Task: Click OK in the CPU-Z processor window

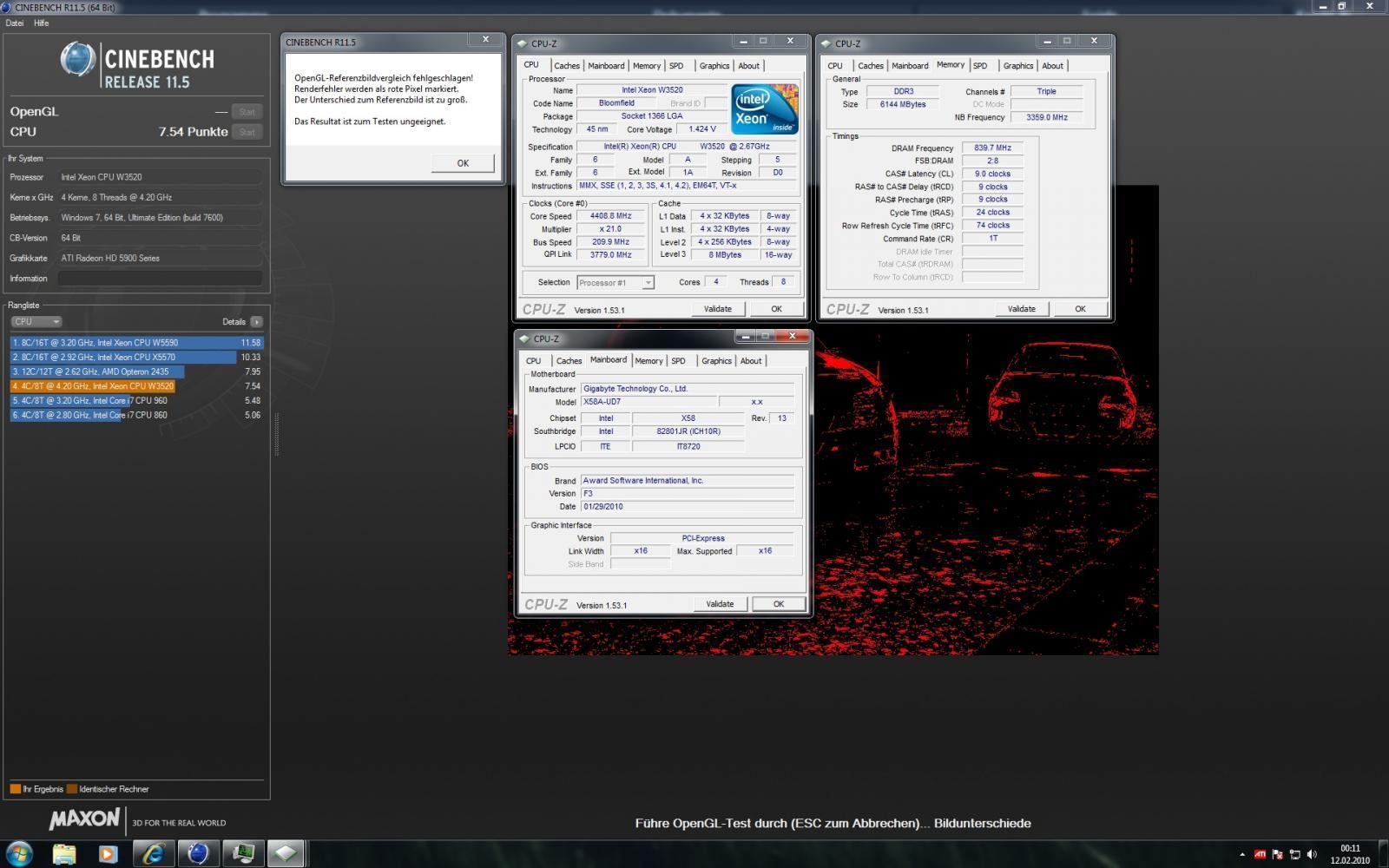Action: tap(776, 309)
